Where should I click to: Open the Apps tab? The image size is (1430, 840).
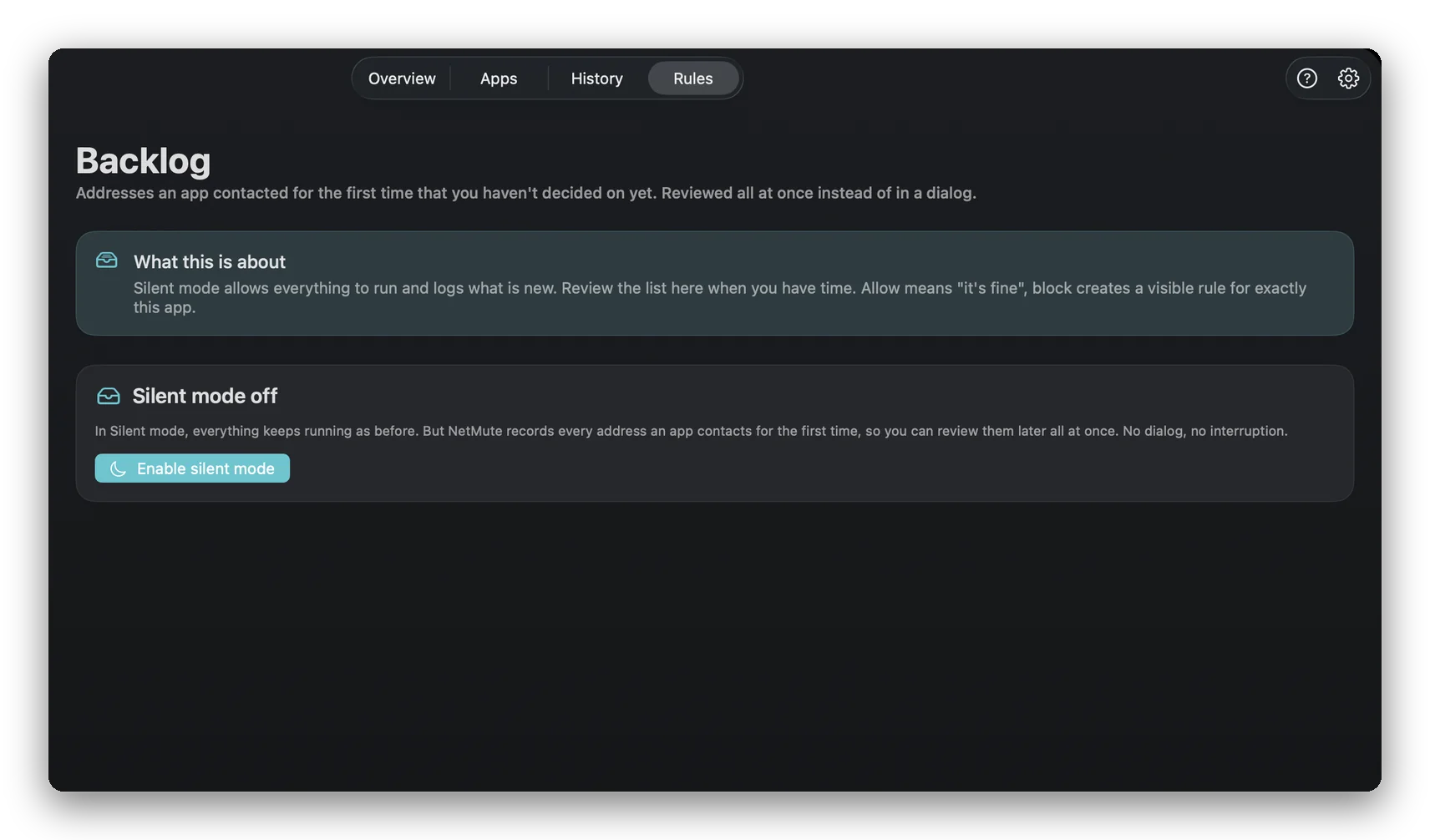click(x=499, y=78)
